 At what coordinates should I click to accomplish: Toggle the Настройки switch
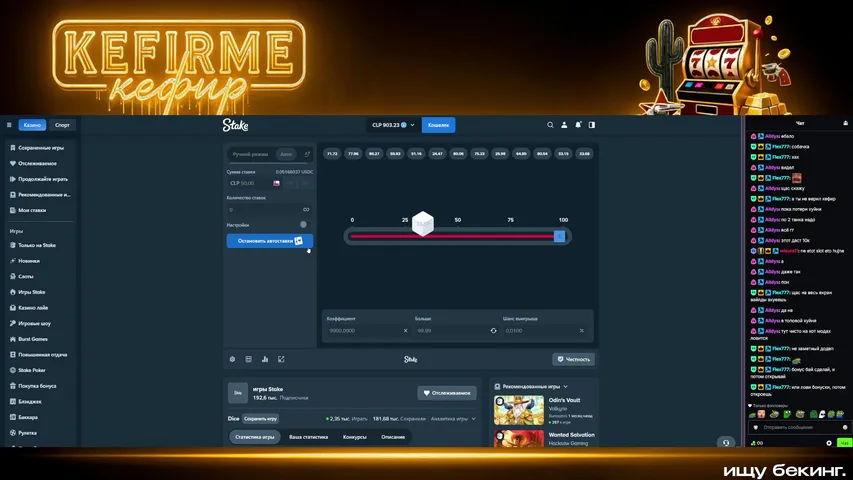(305, 225)
